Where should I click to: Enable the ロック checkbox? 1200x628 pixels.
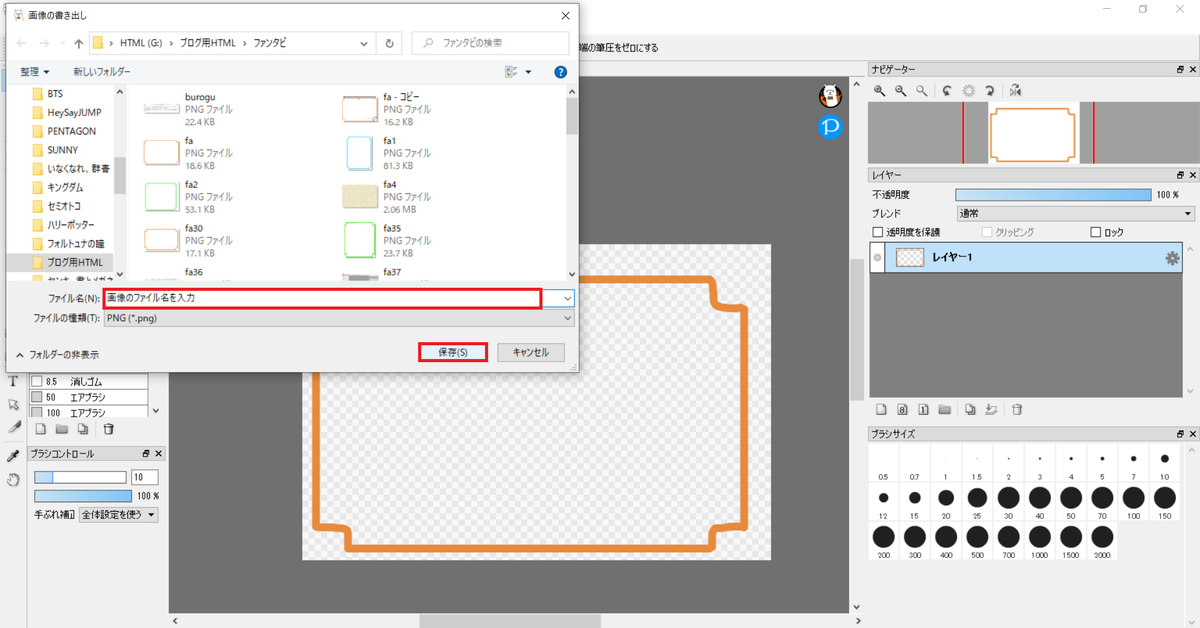click(1096, 232)
